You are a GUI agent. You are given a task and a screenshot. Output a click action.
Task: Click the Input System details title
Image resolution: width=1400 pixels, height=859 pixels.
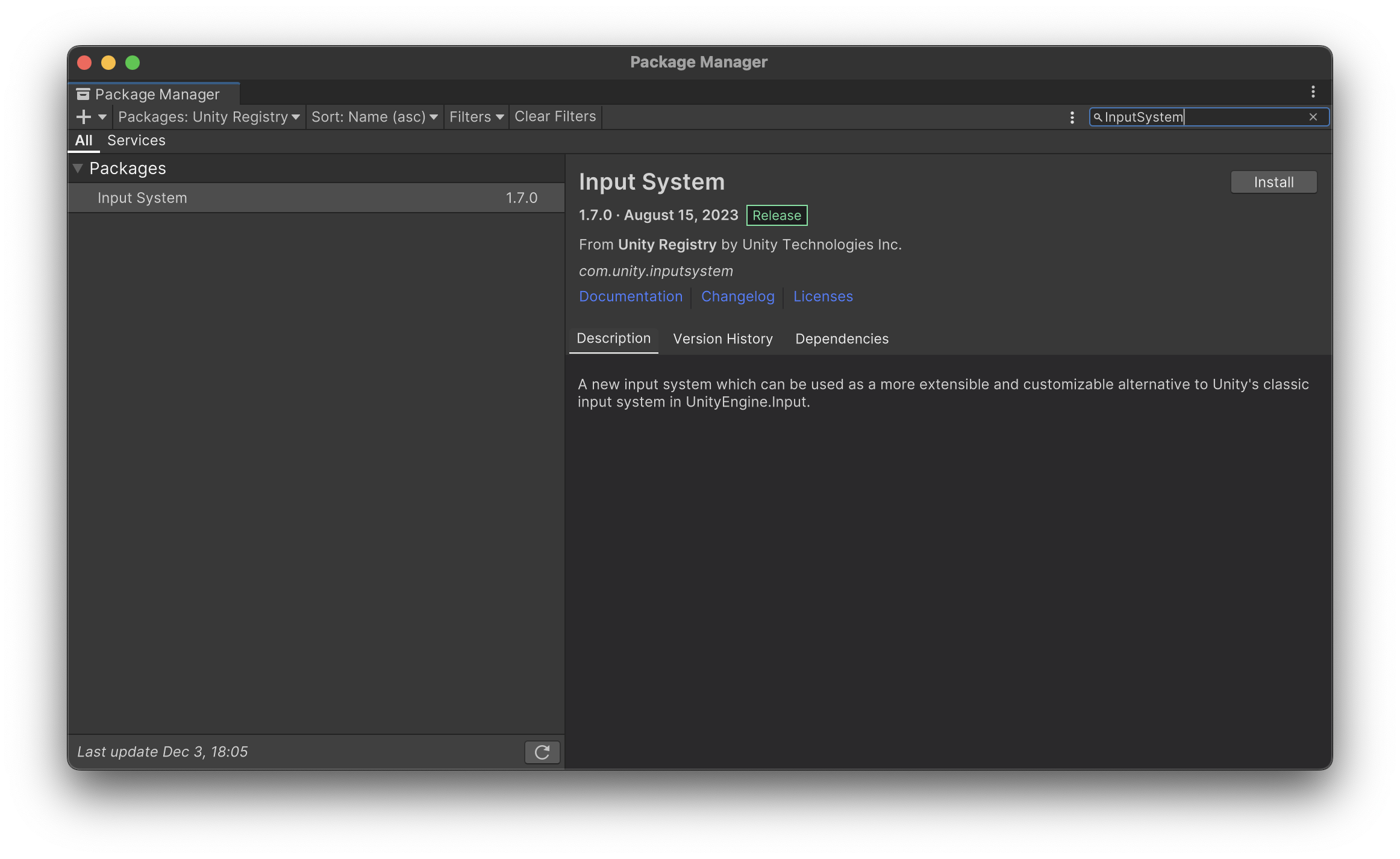(652, 182)
